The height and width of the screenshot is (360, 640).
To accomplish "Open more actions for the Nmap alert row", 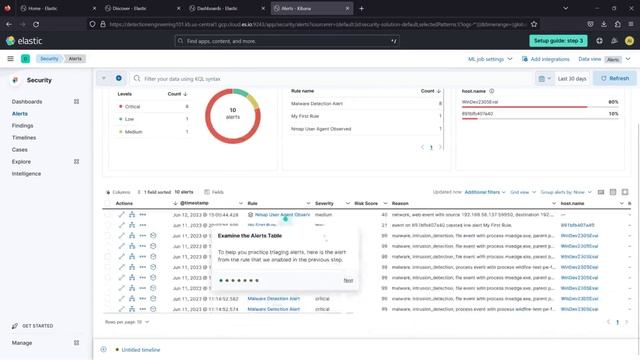I will point(142,214).
